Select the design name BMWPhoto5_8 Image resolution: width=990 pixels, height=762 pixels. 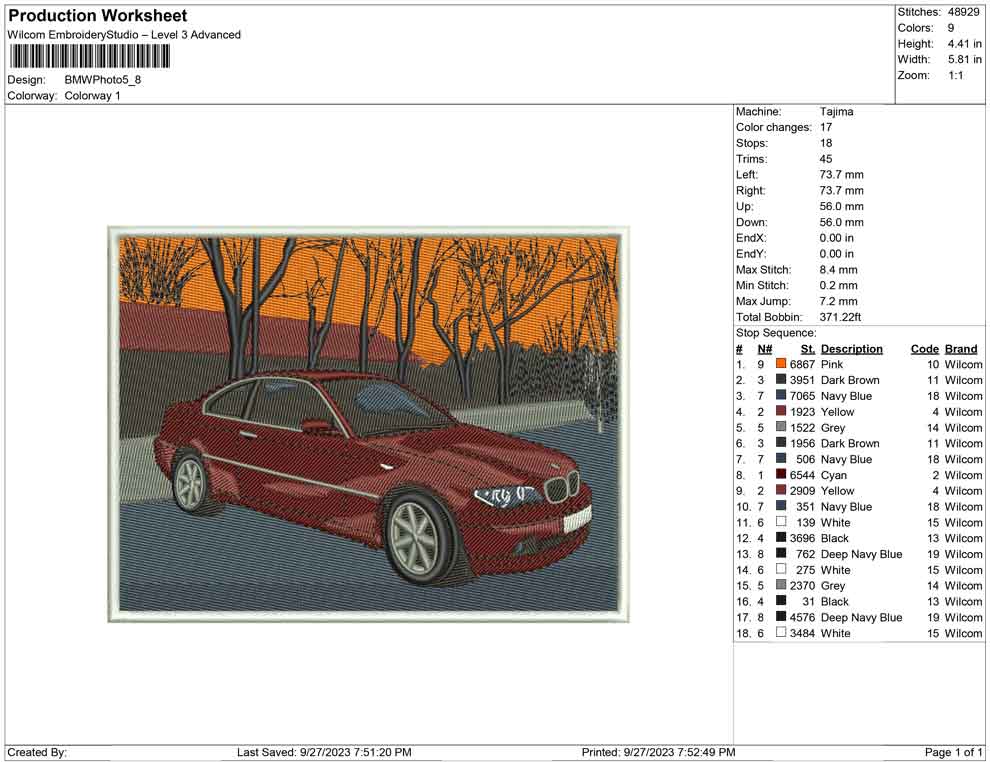[x=103, y=80]
